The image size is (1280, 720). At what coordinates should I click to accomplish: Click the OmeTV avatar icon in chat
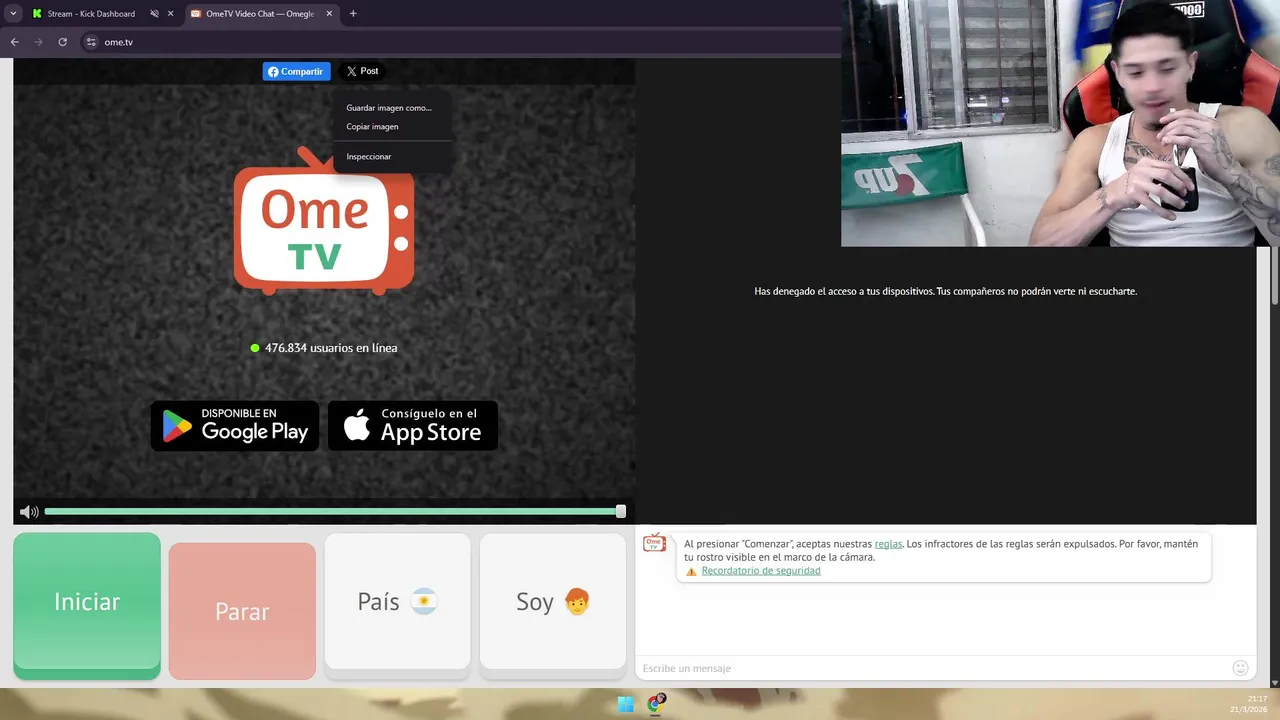click(654, 543)
